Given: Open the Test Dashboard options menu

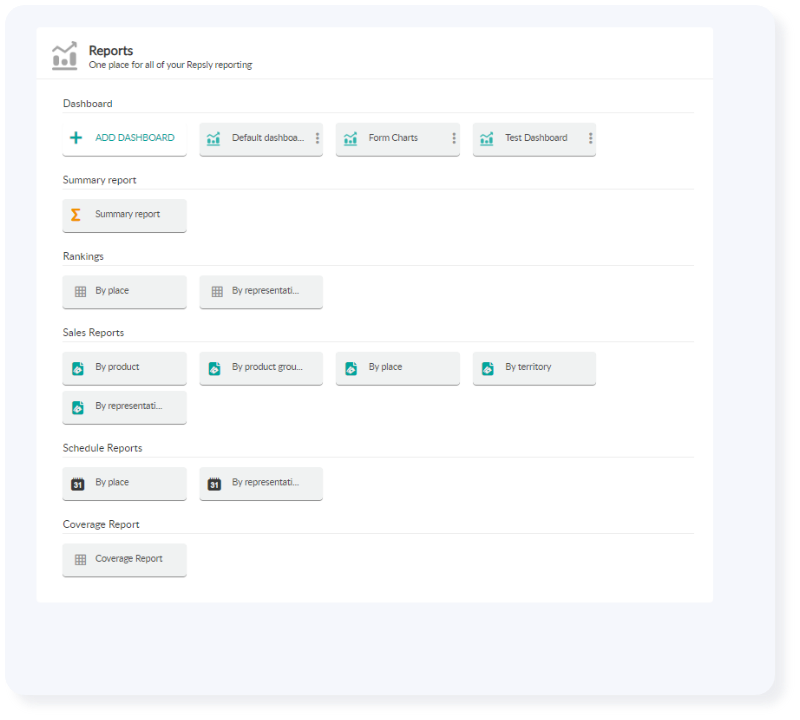Looking at the screenshot, I should coord(590,139).
